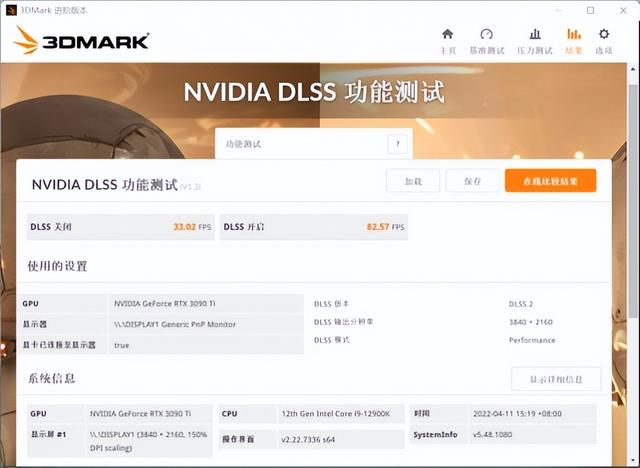Maximize the 3DMark window
Viewport: 640px width, 468px height.
click(591, 10)
